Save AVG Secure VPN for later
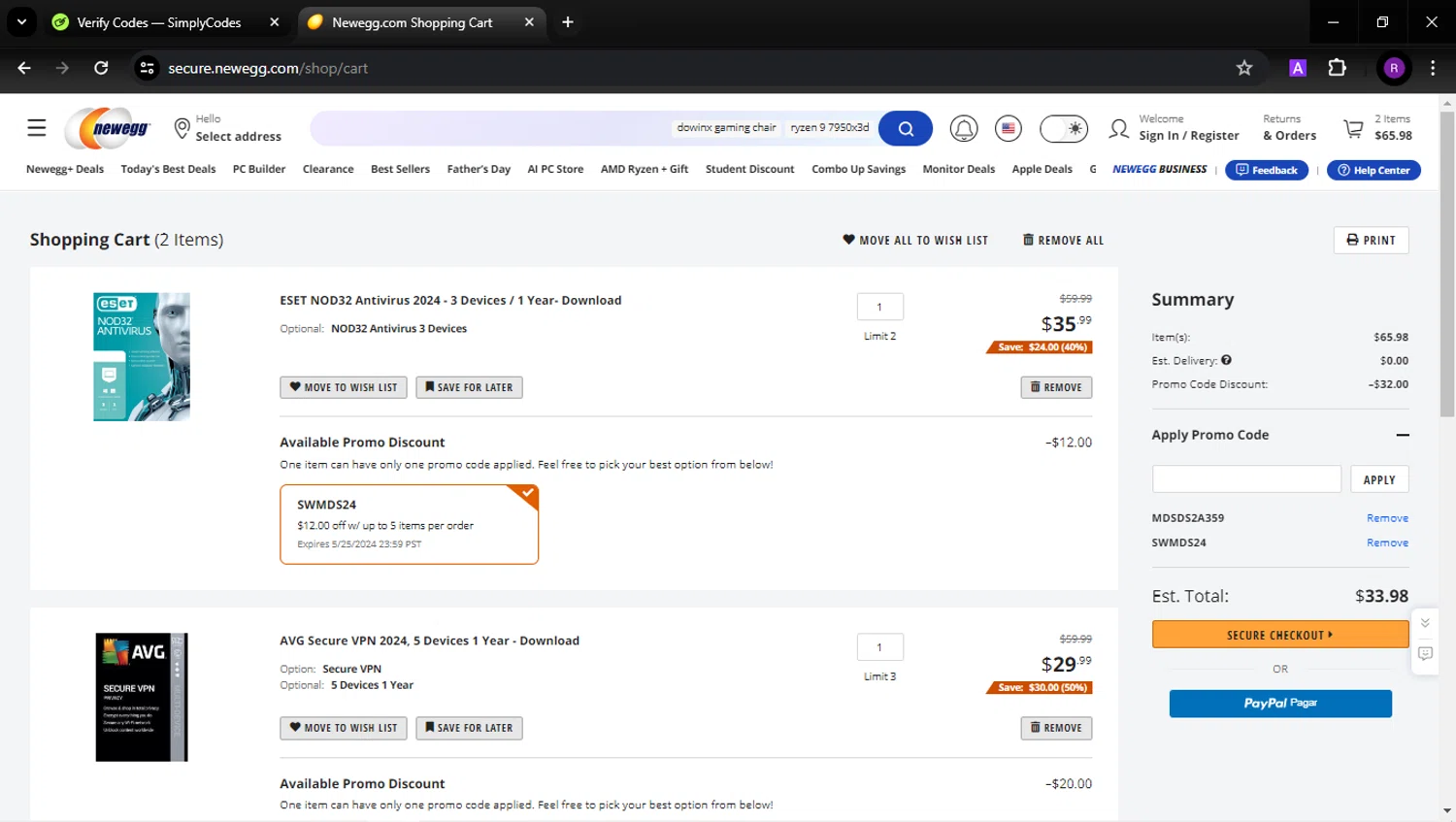 click(x=469, y=728)
